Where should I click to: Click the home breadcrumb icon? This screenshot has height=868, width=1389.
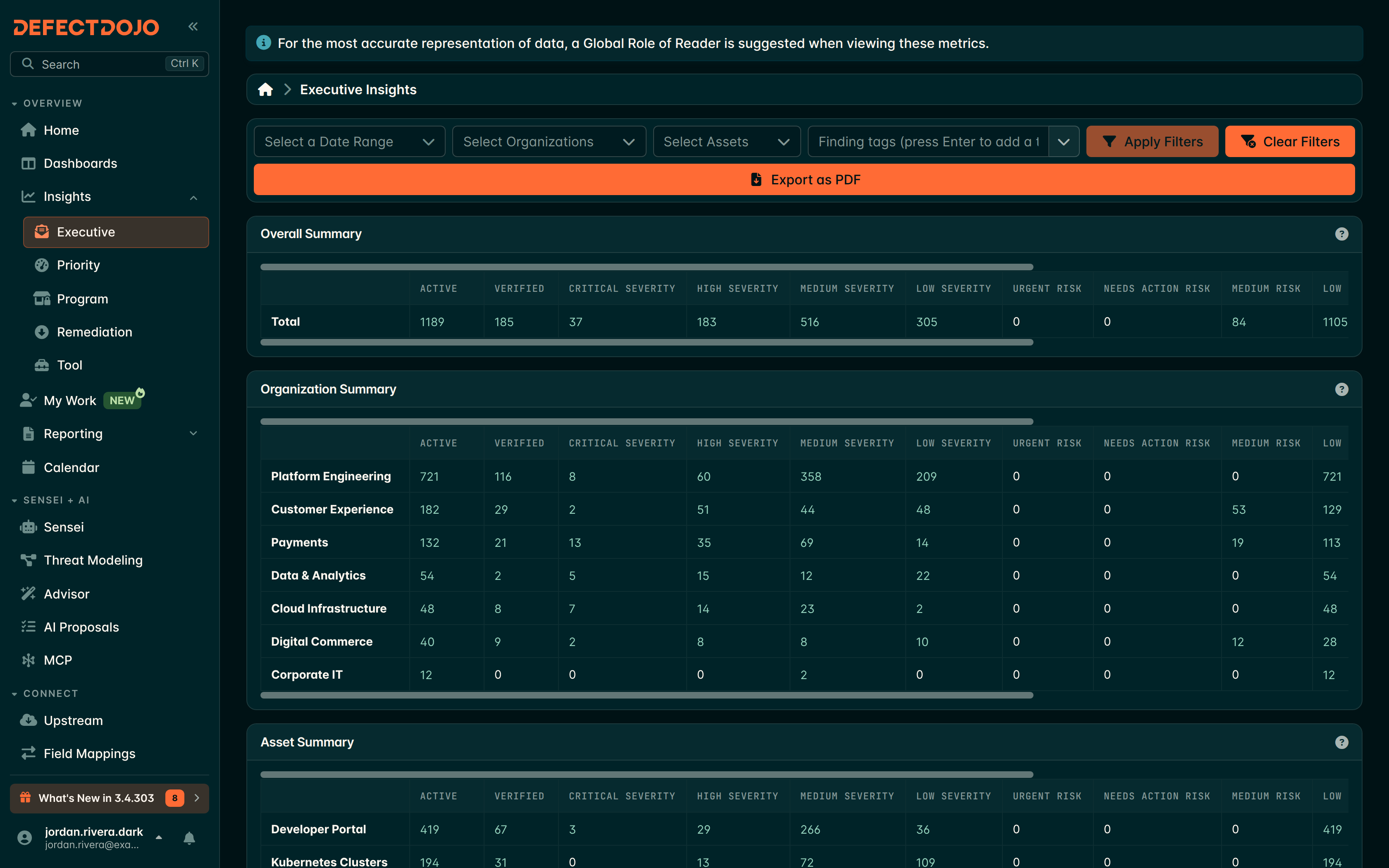[265, 90]
